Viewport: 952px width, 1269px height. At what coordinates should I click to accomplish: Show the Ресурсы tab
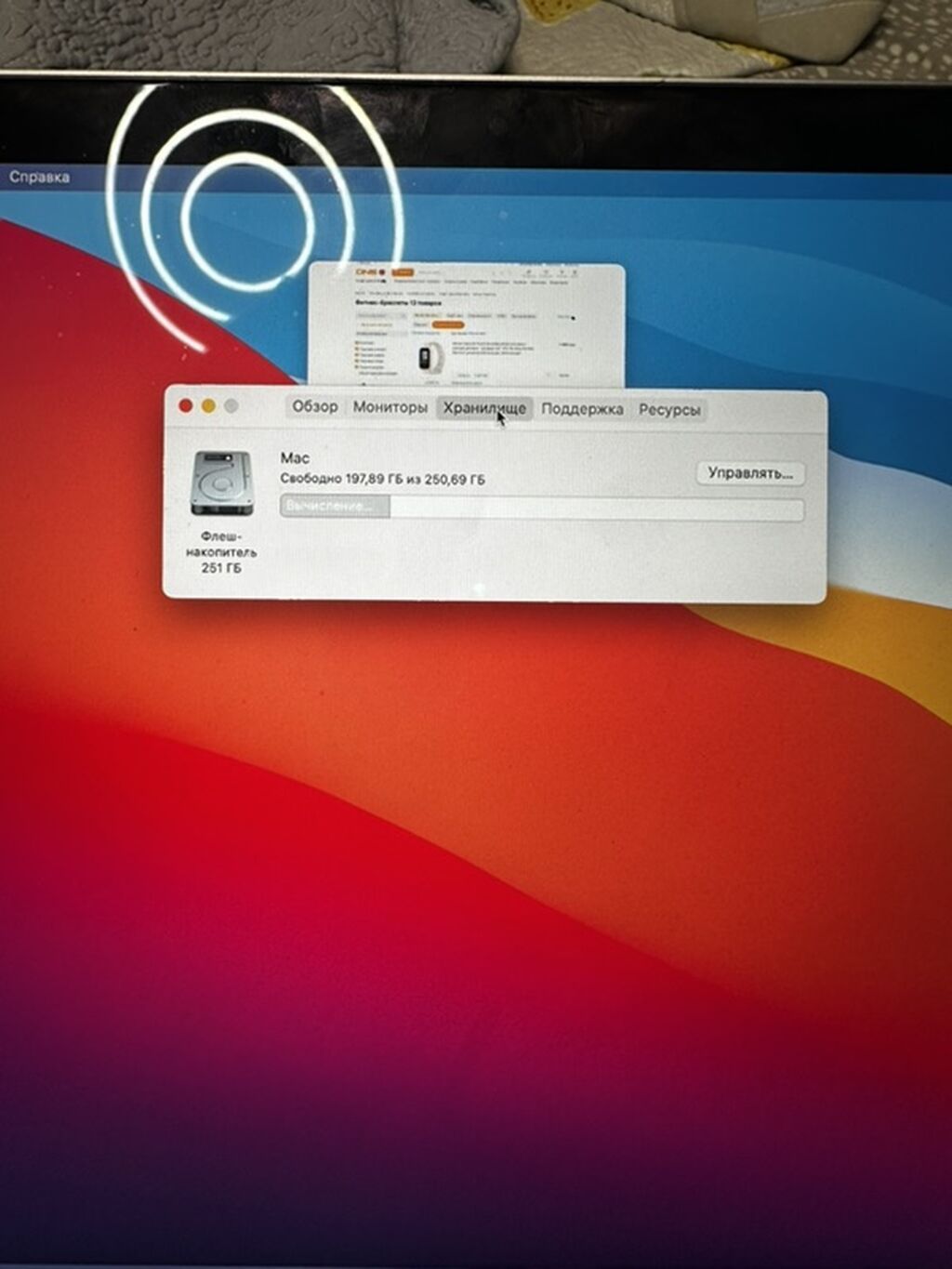pos(669,410)
